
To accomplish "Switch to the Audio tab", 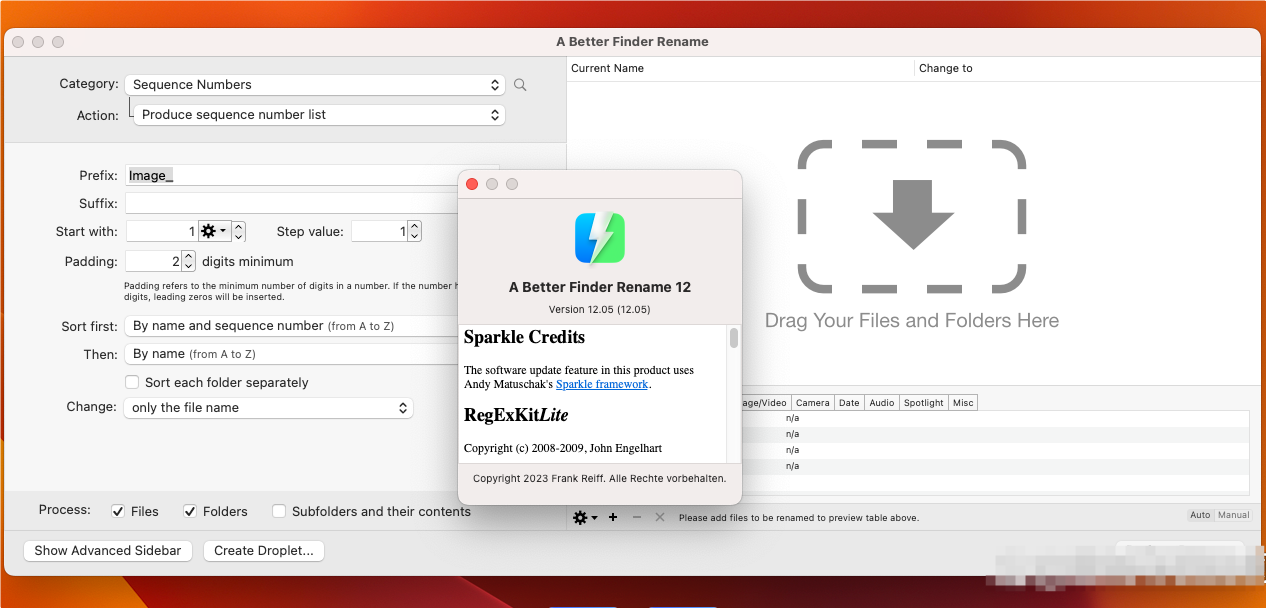I will click(882, 402).
